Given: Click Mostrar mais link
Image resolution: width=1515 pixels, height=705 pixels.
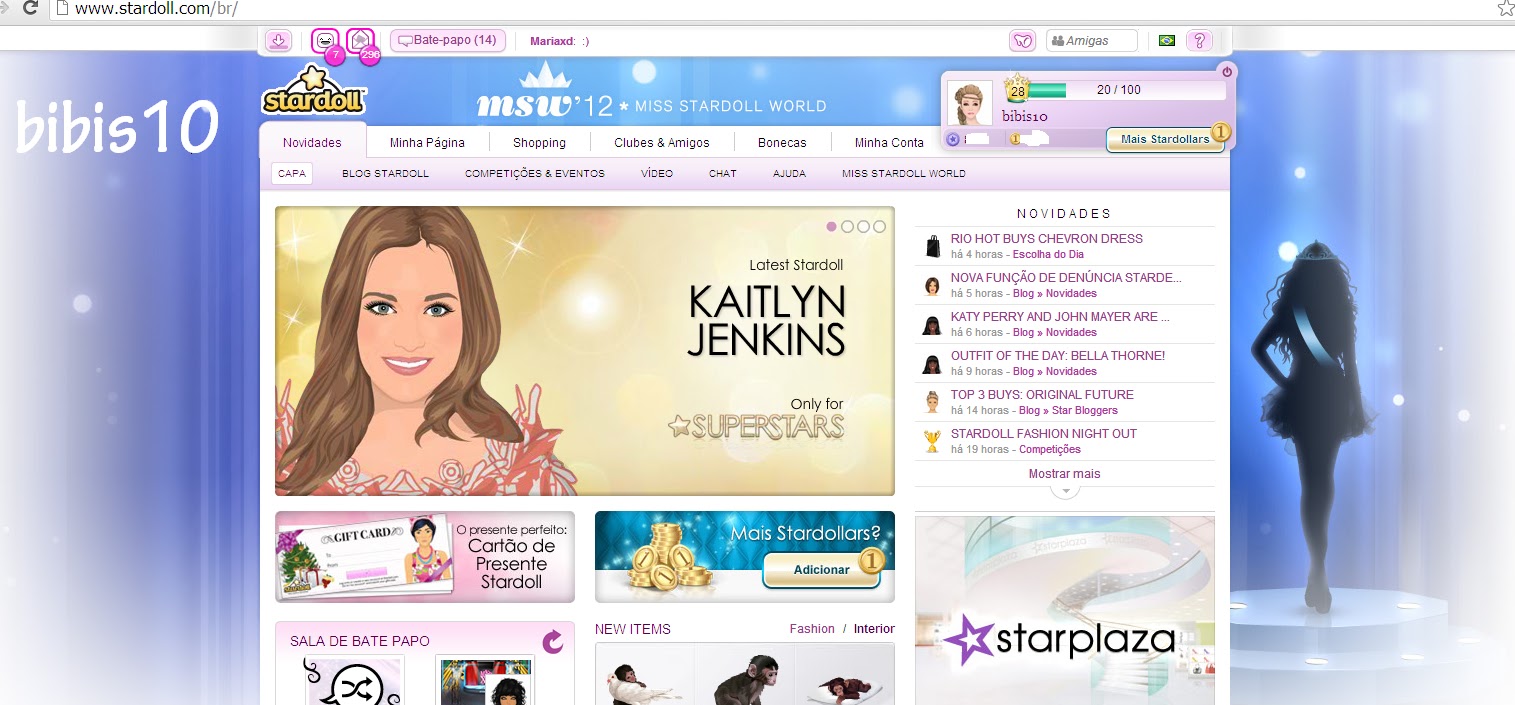Looking at the screenshot, I should point(1064,474).
